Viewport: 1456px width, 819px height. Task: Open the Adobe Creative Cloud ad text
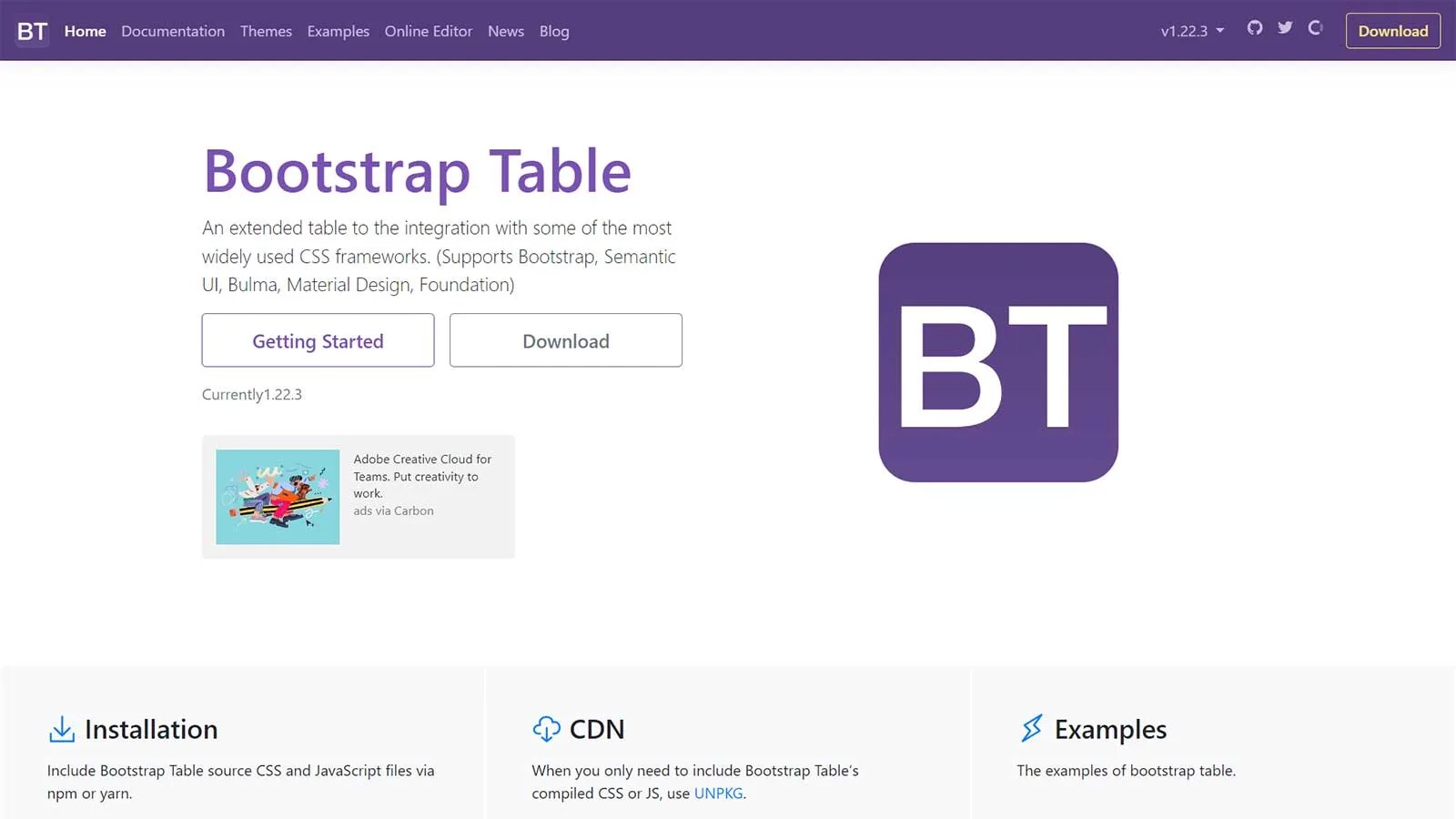[x=422, y=476]
